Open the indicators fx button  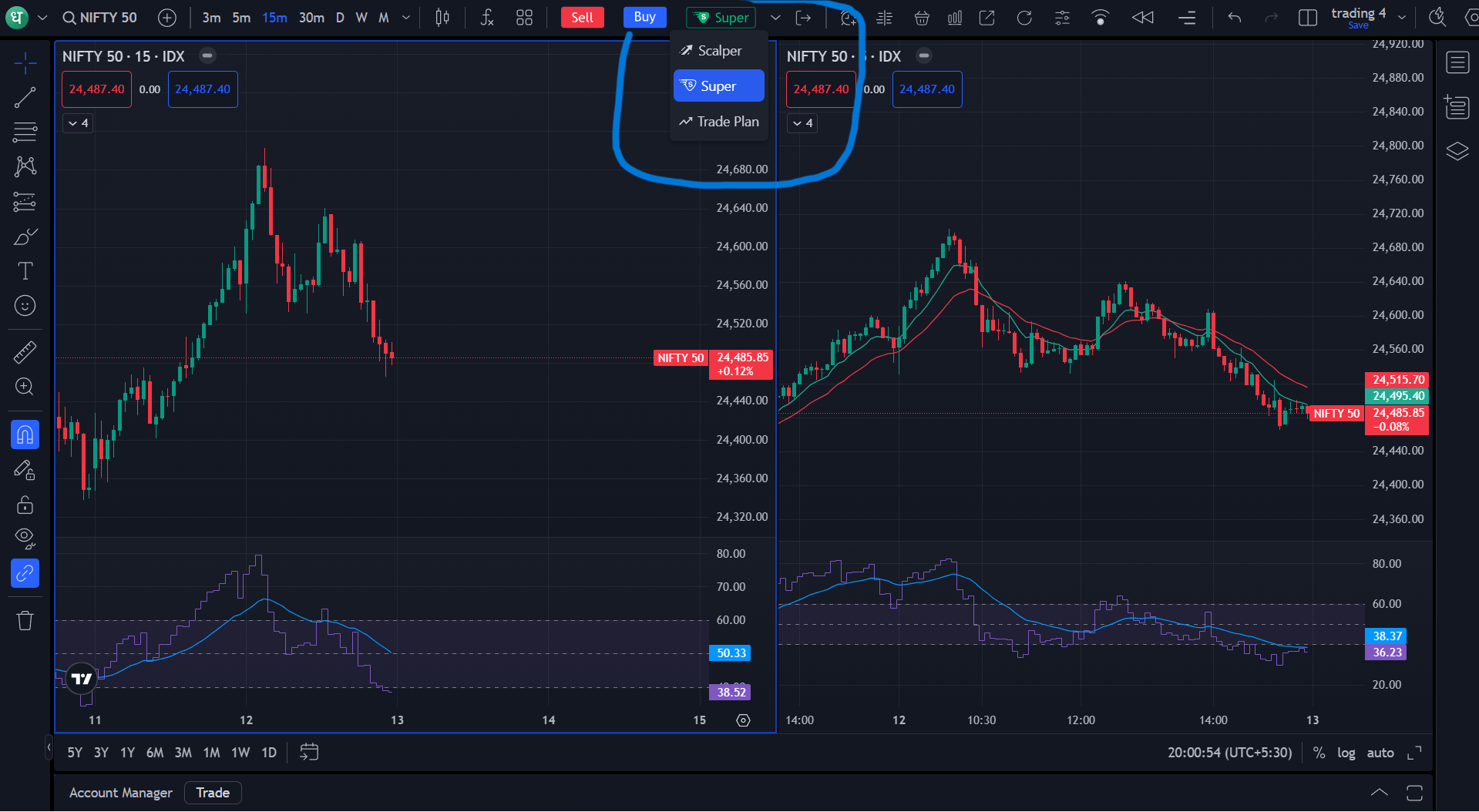486,18
